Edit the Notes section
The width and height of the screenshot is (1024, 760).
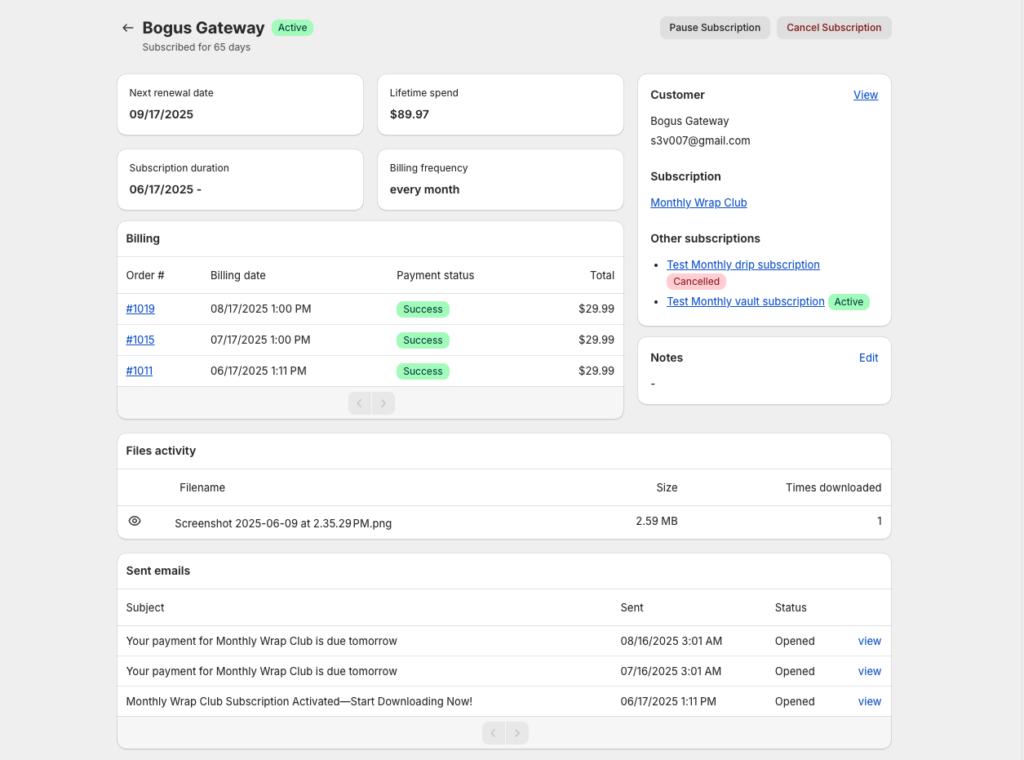[x=868, y=358]
